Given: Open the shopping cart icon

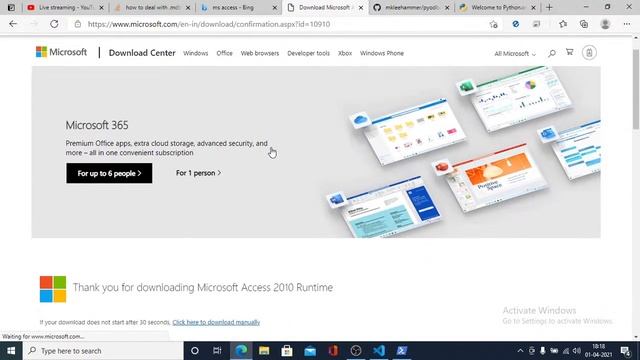Looking at the screenshot, I should [569, 52].
